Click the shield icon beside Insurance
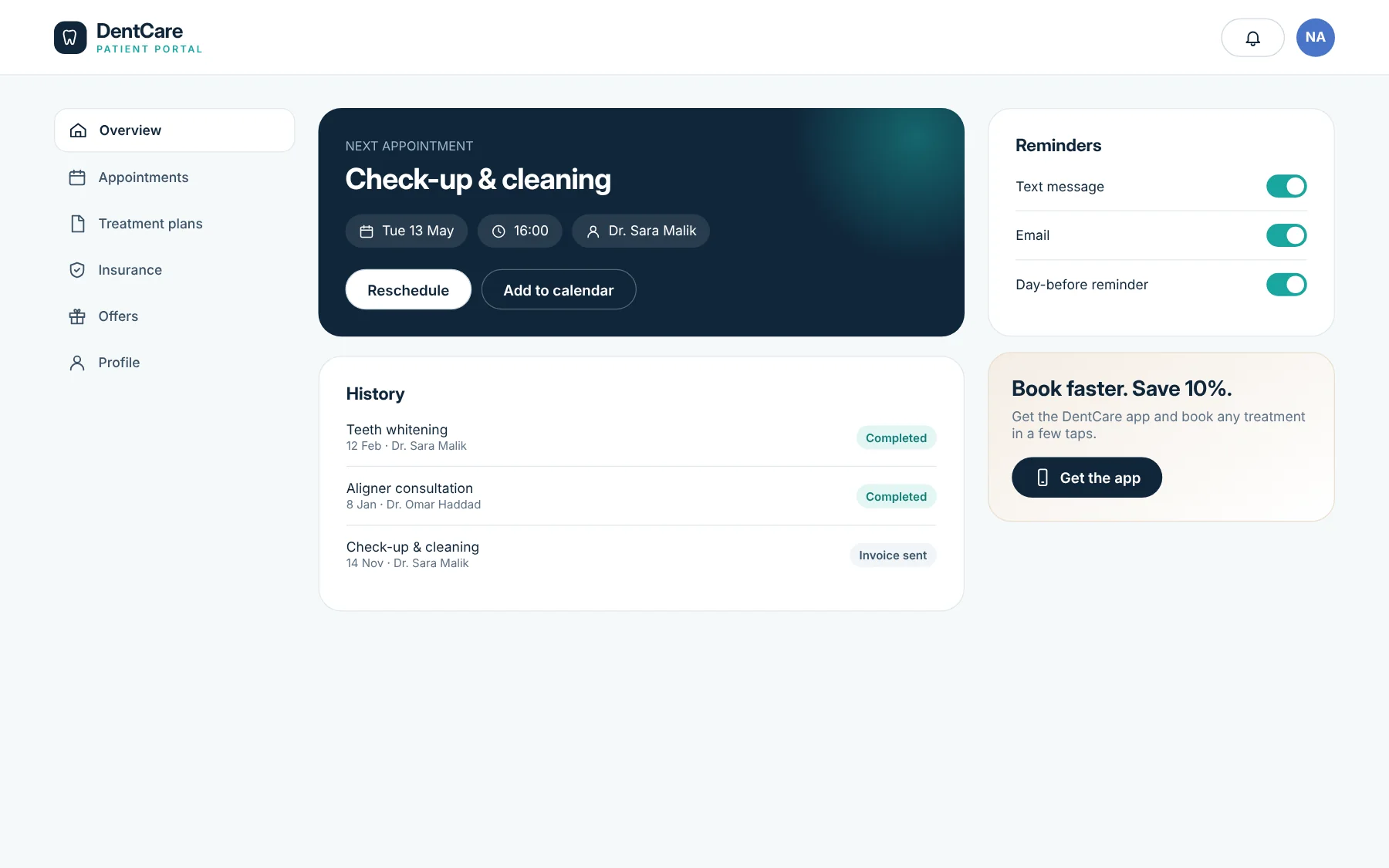This screenshot has height=868, width=1389. click(x=77, y=270)
